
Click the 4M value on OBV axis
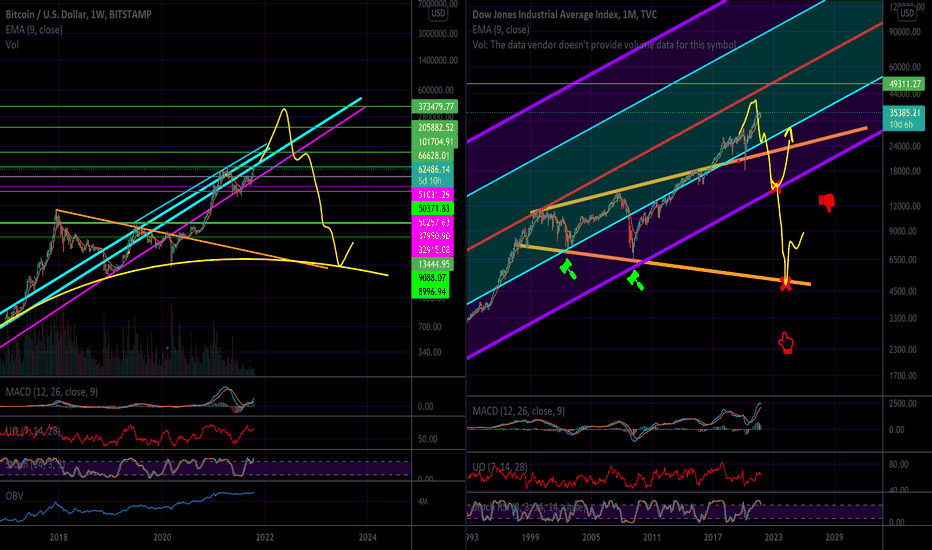coord(423,502)
